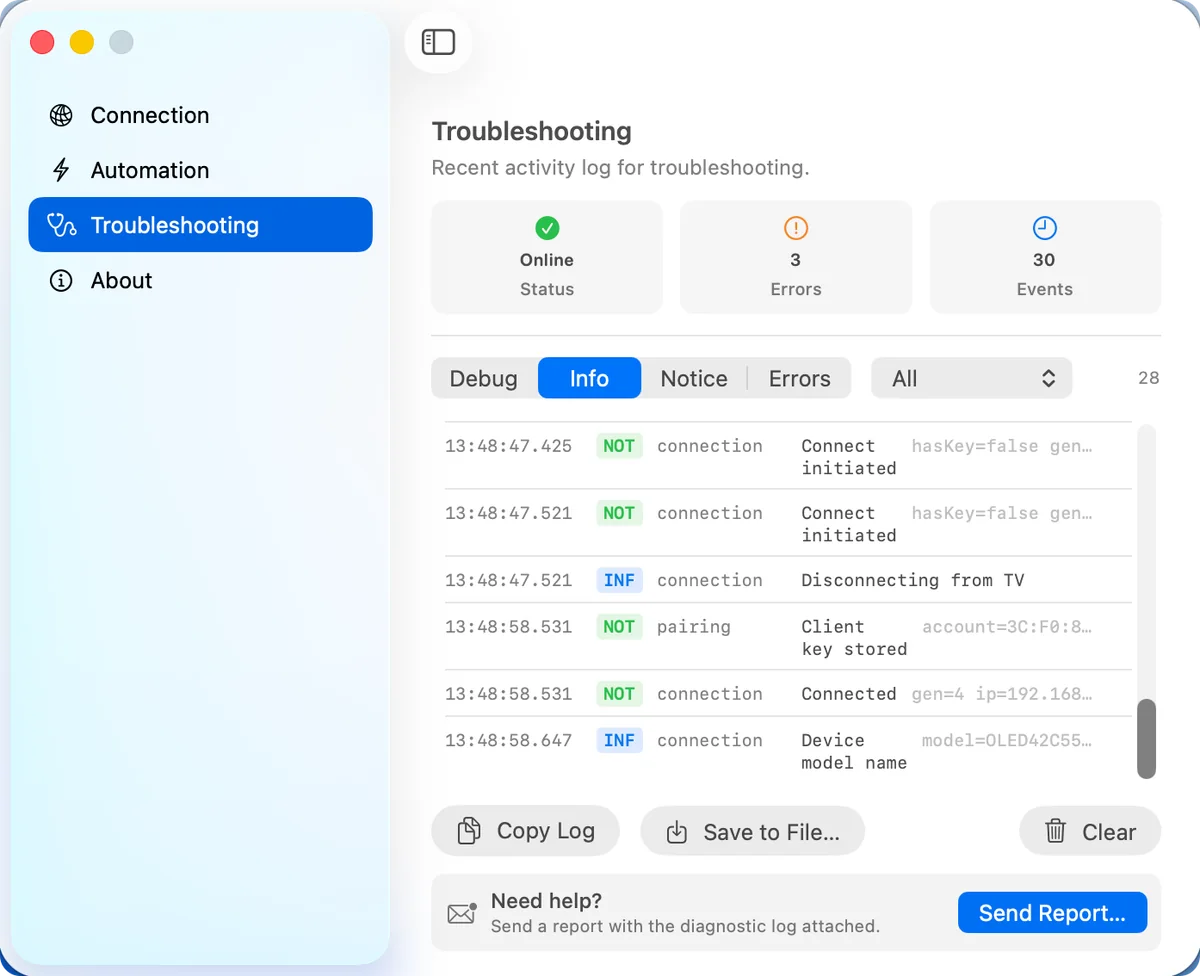Click Save to File button
The width and height of the screenshot is (1200, 976).
[x=752, y=831]
